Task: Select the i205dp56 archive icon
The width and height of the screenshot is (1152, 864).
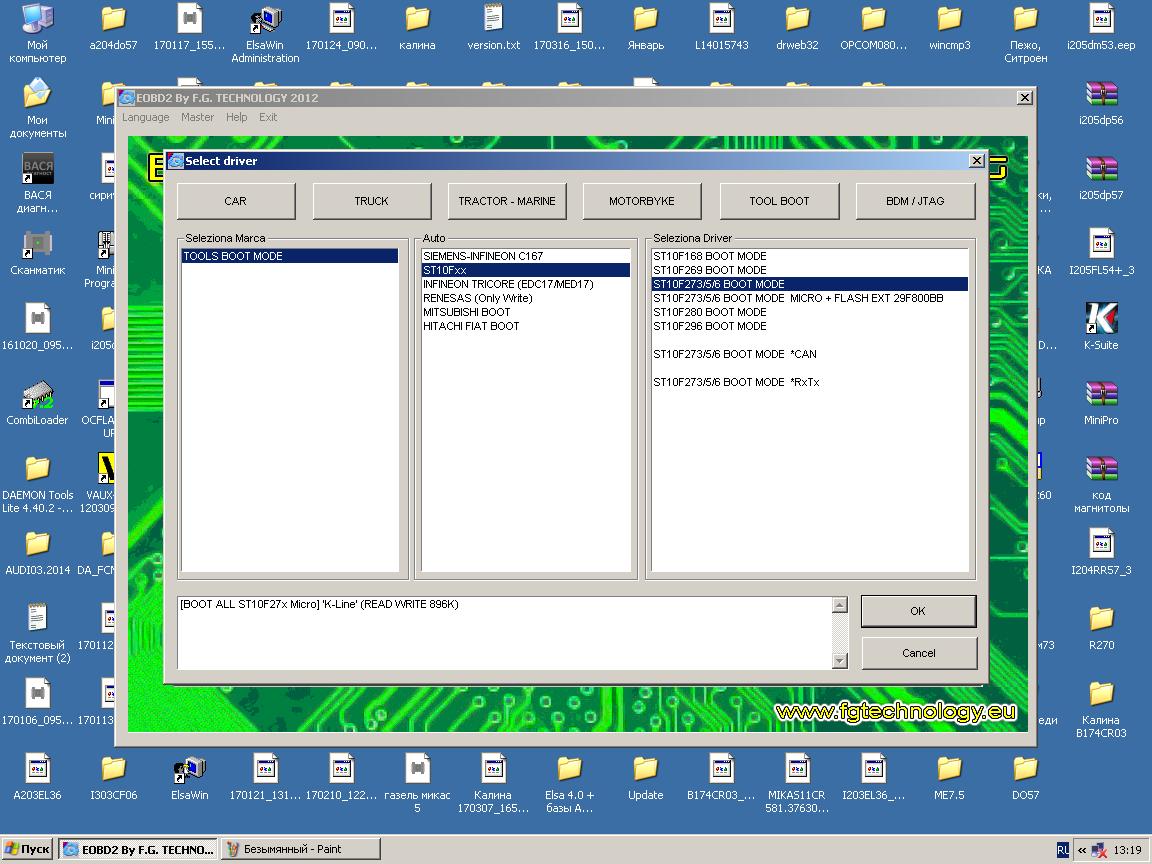Action: tap(1101, 103)
